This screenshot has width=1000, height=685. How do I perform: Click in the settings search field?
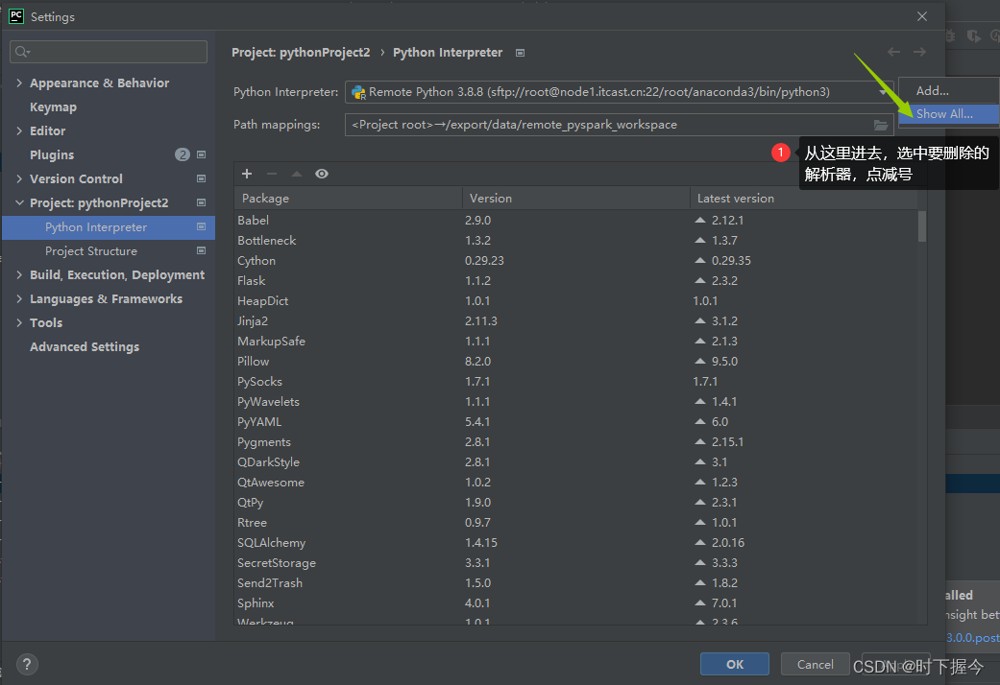click(108, 52)
